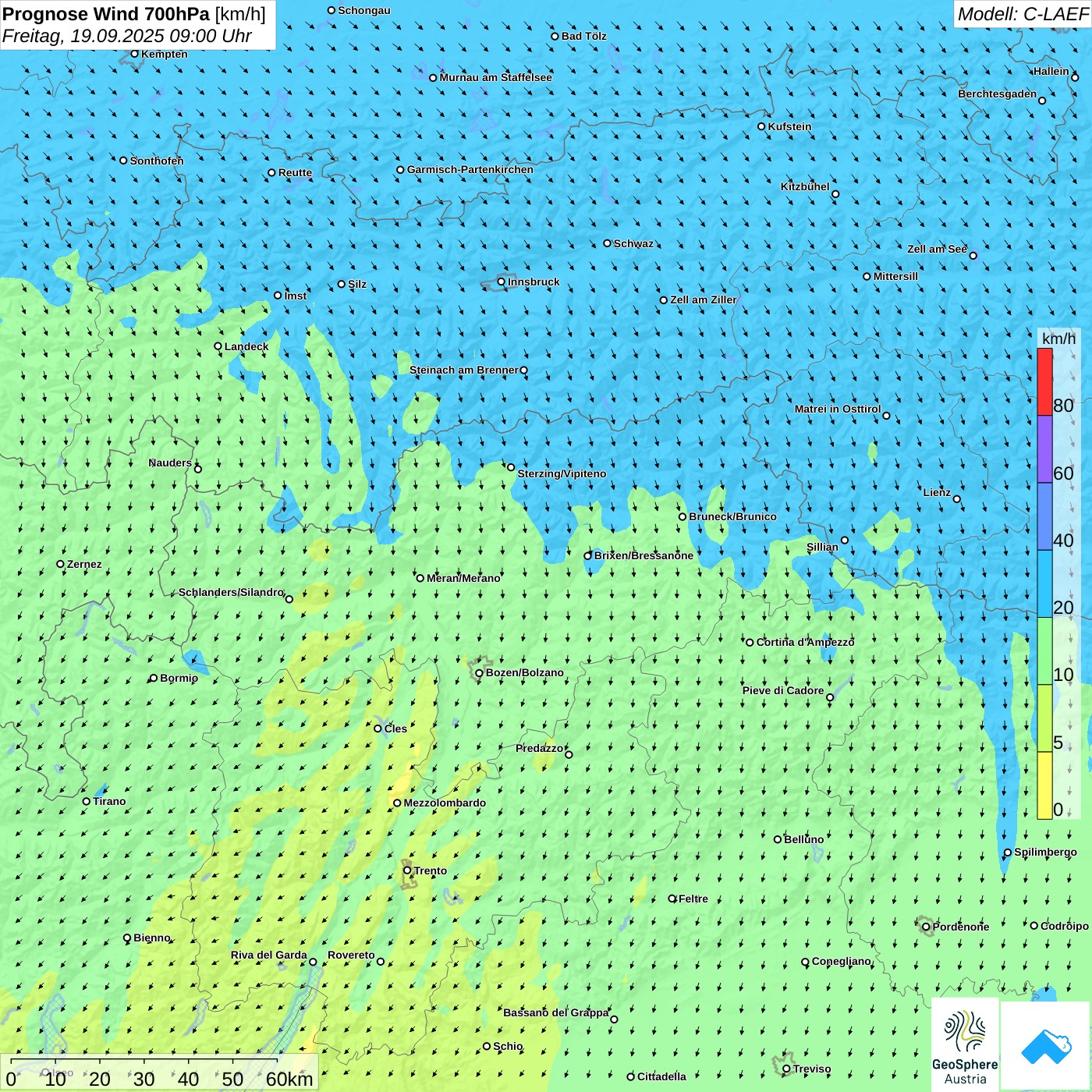Click the Kufstein city label
This screenshot has height=1092, width=1092.
pyautogui.click(x=789, y=126)
